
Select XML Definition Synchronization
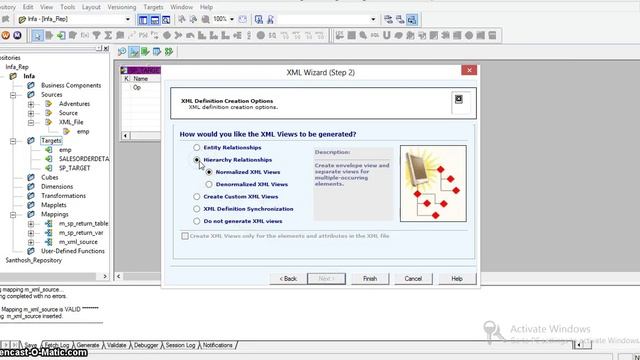pos(197,209)
